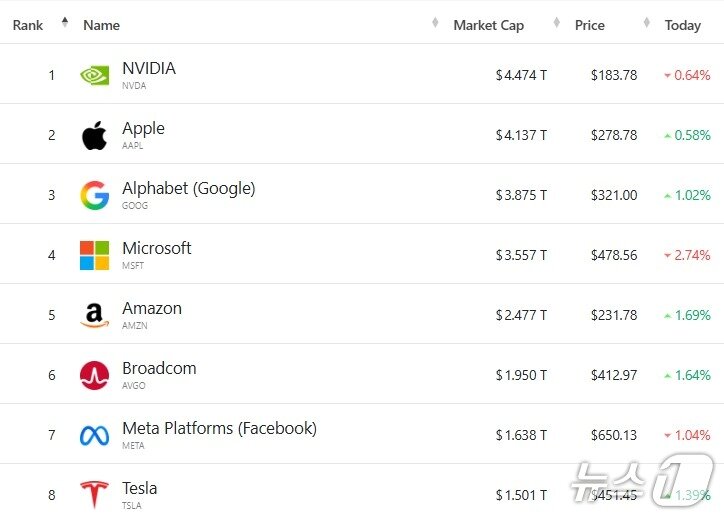Click the red Broadcom logo icon
Screen dimensions: 724x517
94,375
